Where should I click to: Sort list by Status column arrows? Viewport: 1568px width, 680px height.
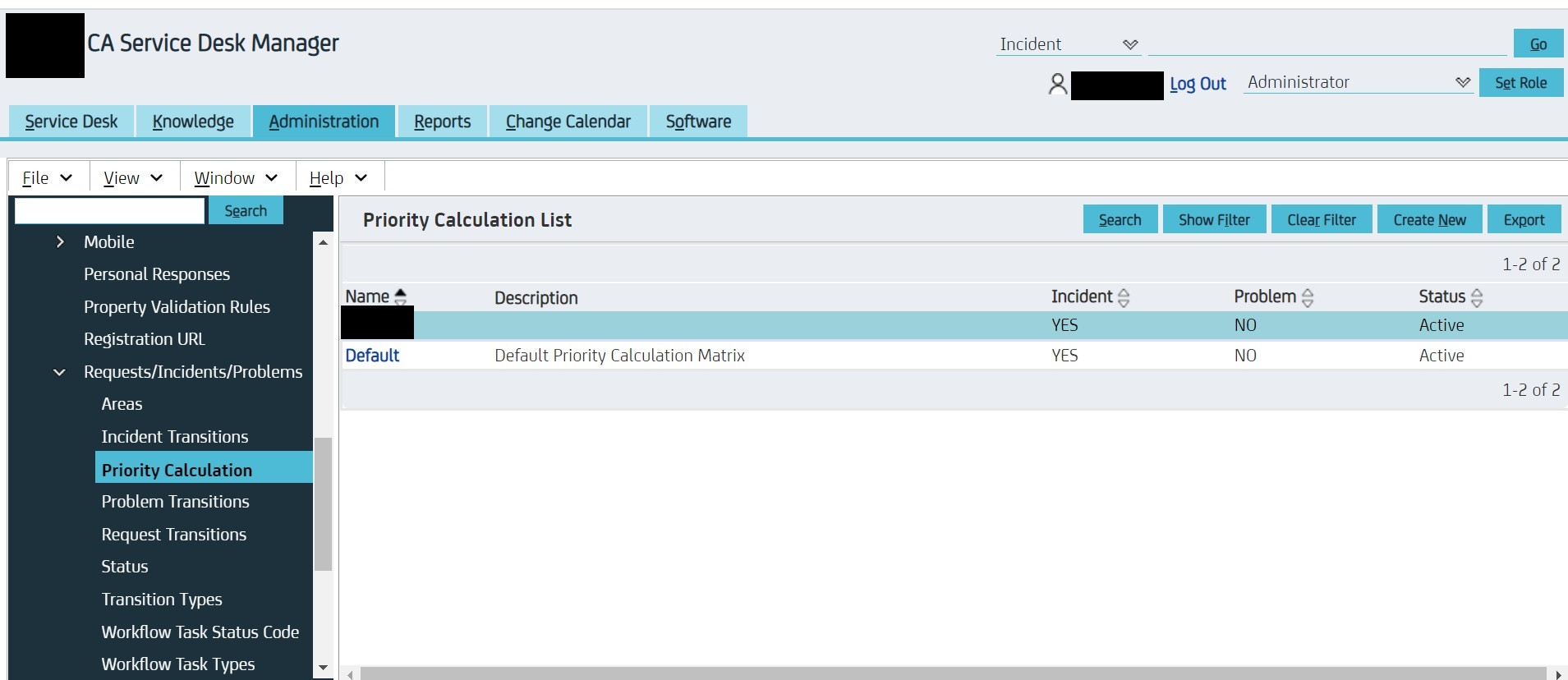(x=1477, y=297)
